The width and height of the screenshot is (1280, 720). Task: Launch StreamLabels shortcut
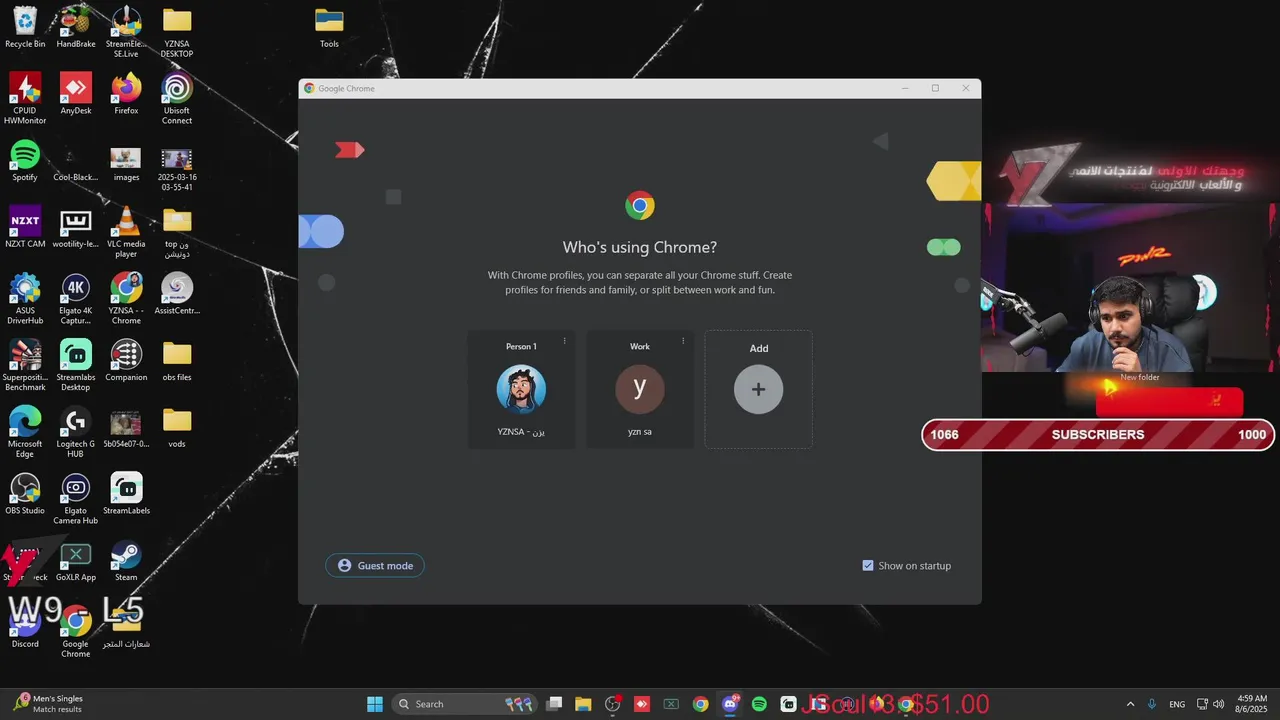(x=126, y=494)
